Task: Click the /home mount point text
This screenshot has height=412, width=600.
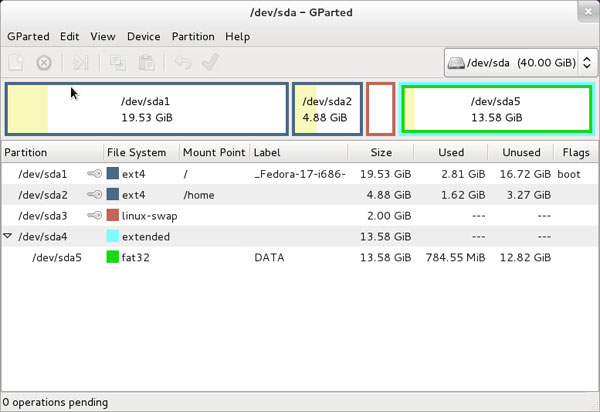Action: pyautogui.click(x=199, y=195)
